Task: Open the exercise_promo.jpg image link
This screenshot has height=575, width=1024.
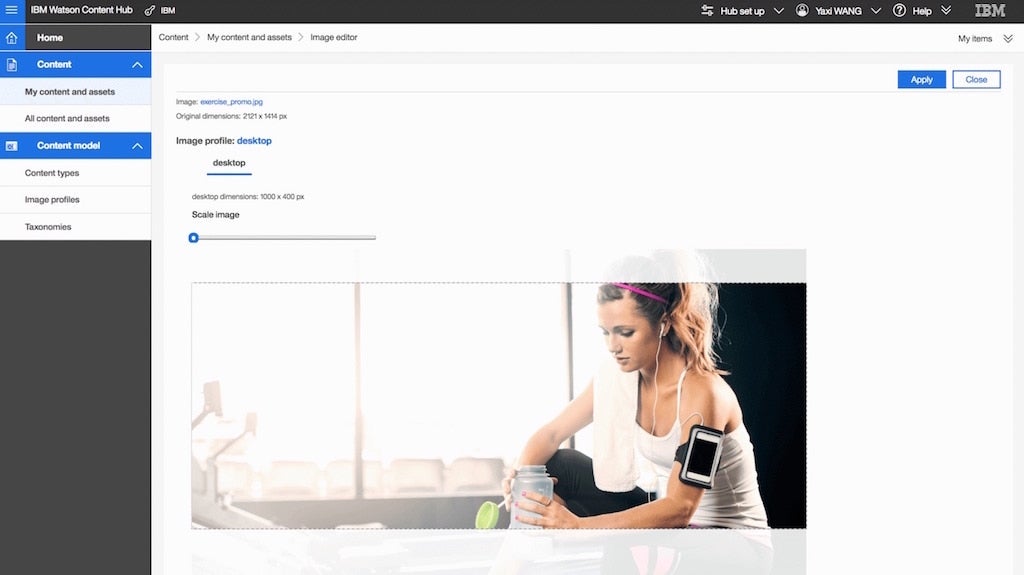Action: (231, 102)
